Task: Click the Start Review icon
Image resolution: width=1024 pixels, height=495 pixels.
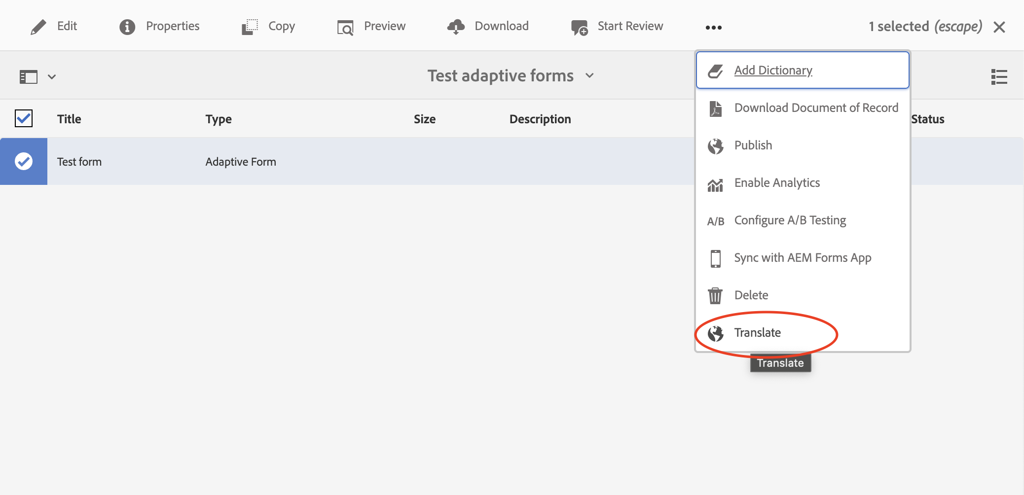Action: tap(579, 27)
